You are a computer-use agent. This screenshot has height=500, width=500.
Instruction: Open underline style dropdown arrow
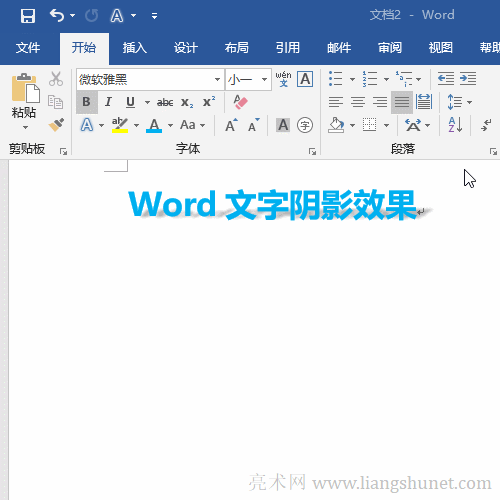147,102
